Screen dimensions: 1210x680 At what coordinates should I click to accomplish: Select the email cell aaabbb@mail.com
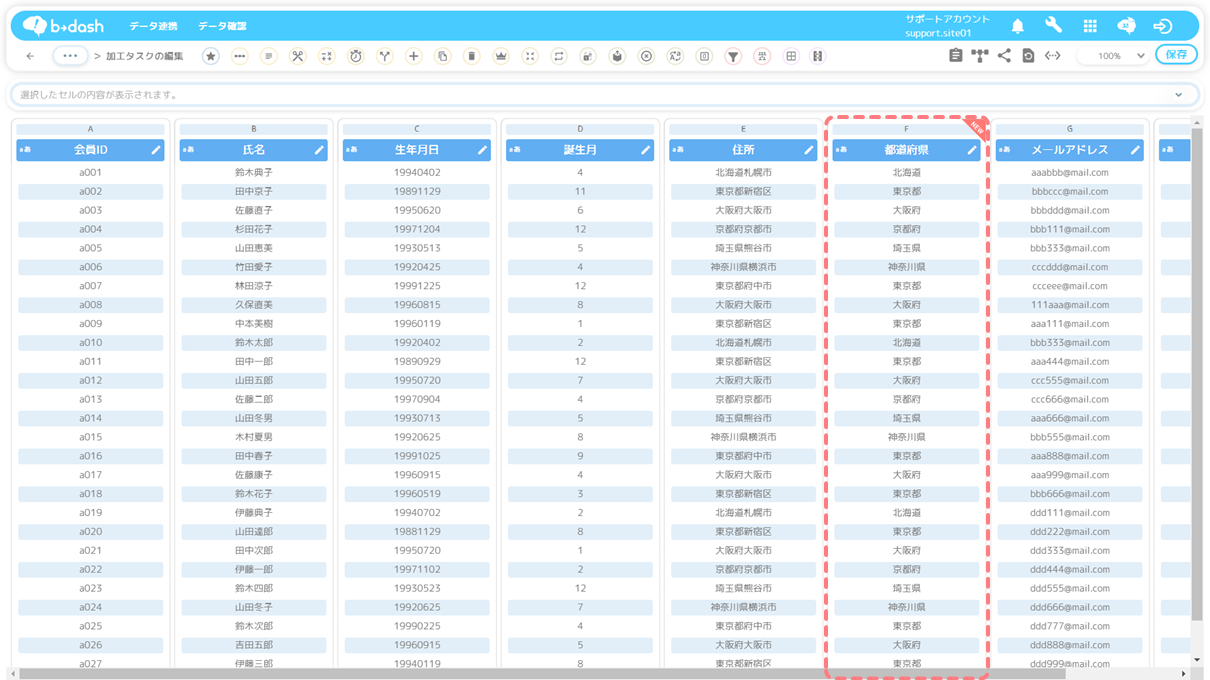(x=1070, y=173)
